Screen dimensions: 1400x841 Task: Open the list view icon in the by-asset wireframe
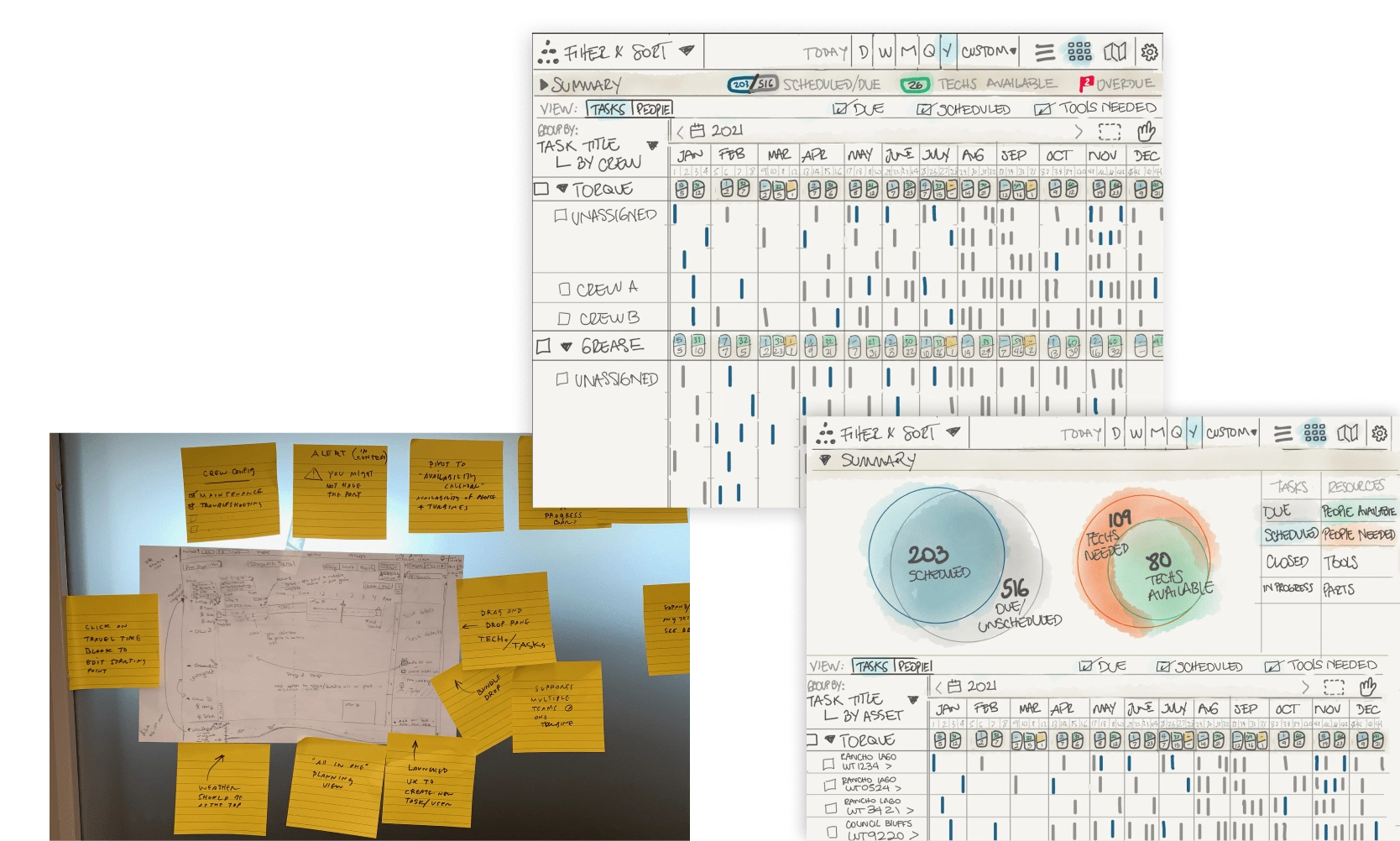1282,434
